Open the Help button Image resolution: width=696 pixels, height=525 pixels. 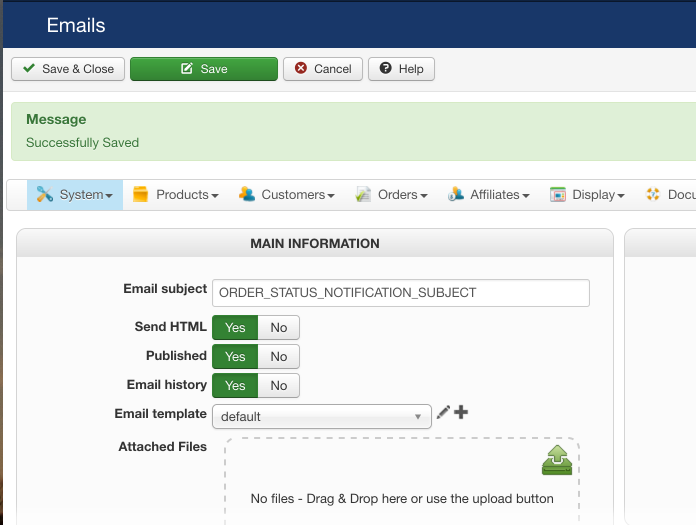coord(401,69)
